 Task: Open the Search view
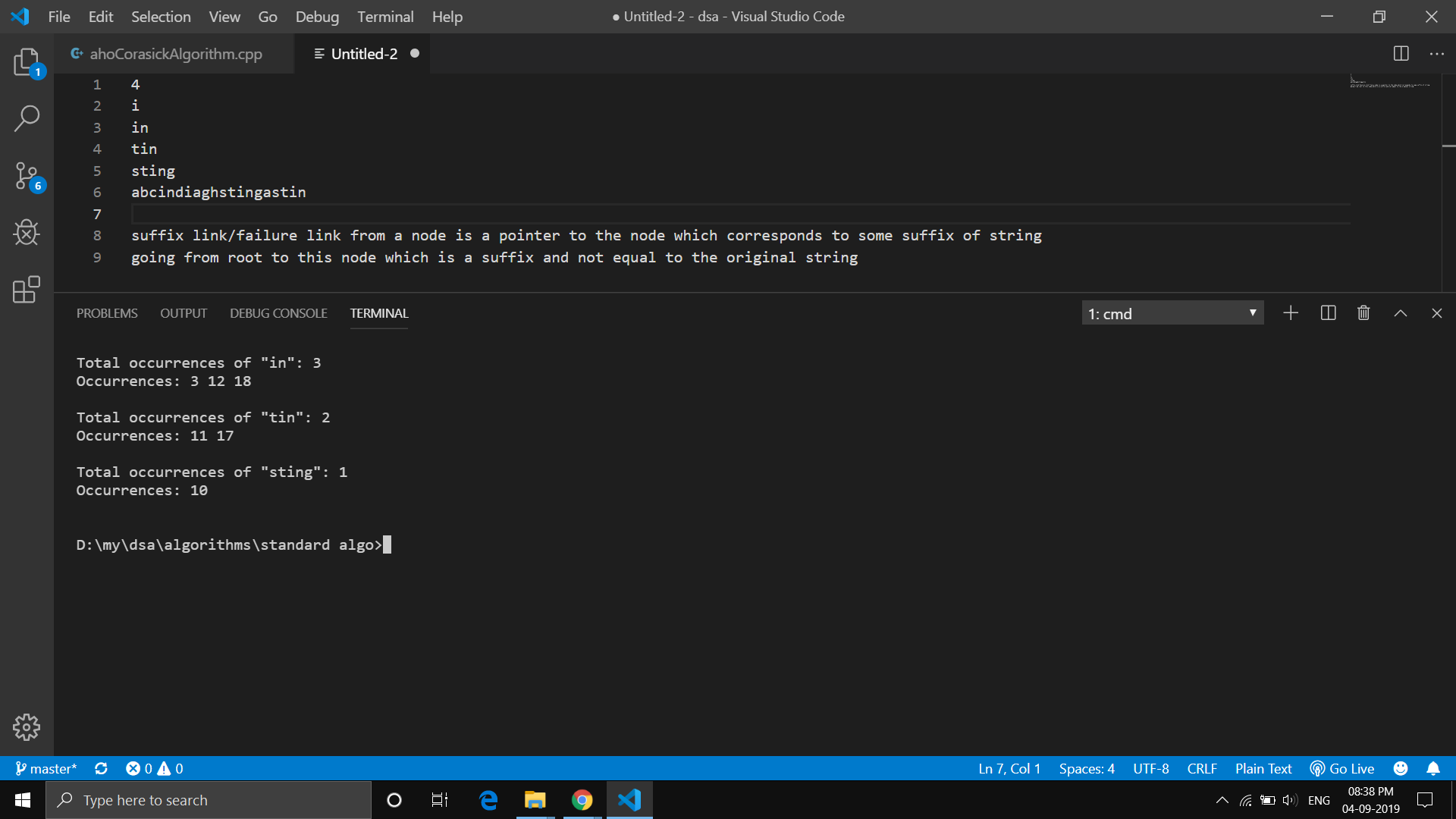click(x=27, y=118)
